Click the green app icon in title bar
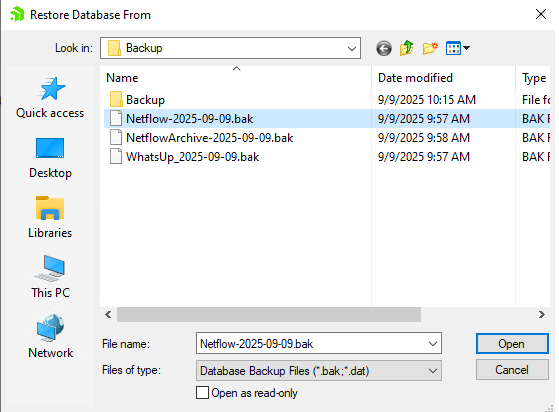The image size is (559, 412). pos(17,15)
